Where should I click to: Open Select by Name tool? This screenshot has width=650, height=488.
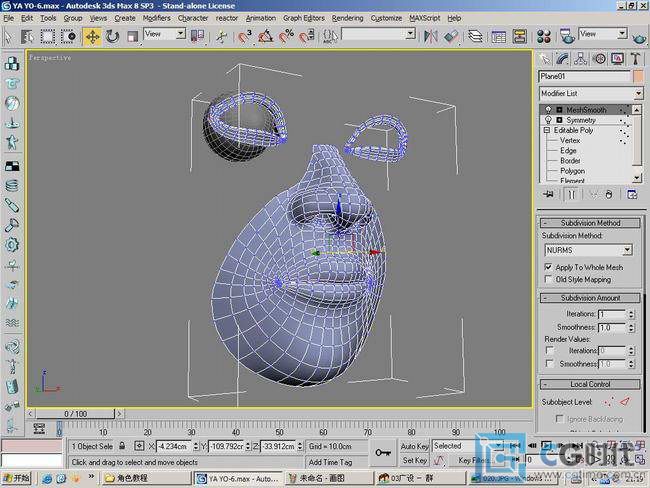27,37
